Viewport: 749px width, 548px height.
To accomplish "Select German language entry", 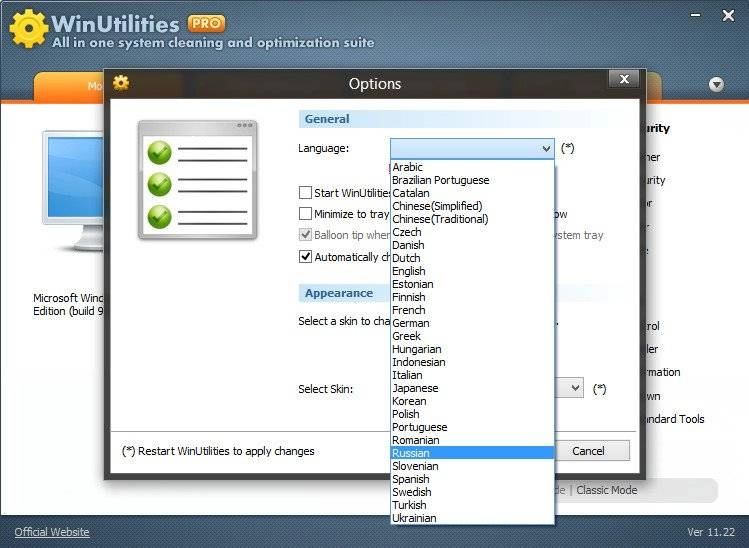I will point(472,323).
